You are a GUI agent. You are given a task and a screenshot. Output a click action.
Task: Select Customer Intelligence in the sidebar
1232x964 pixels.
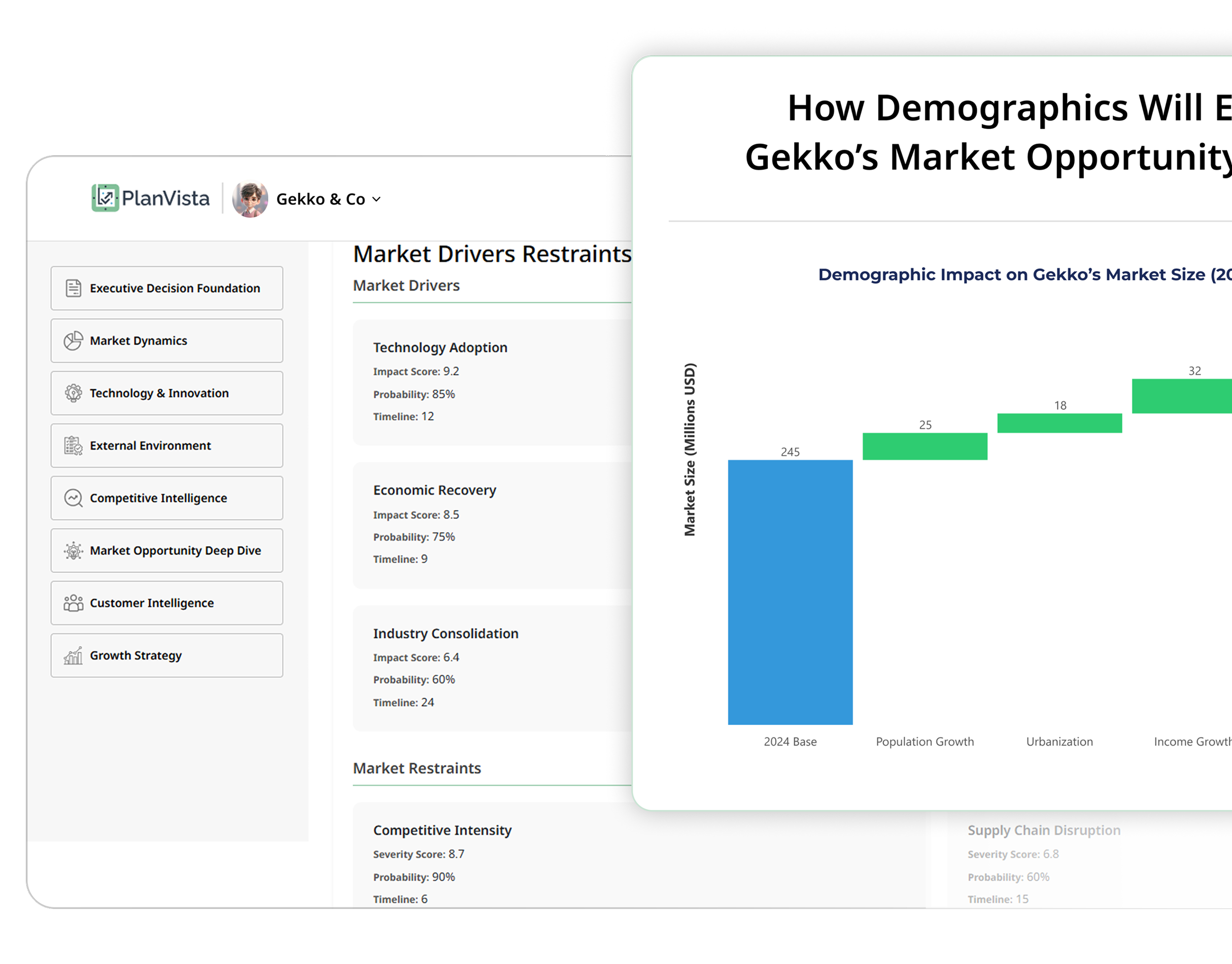tap(166, 603)
